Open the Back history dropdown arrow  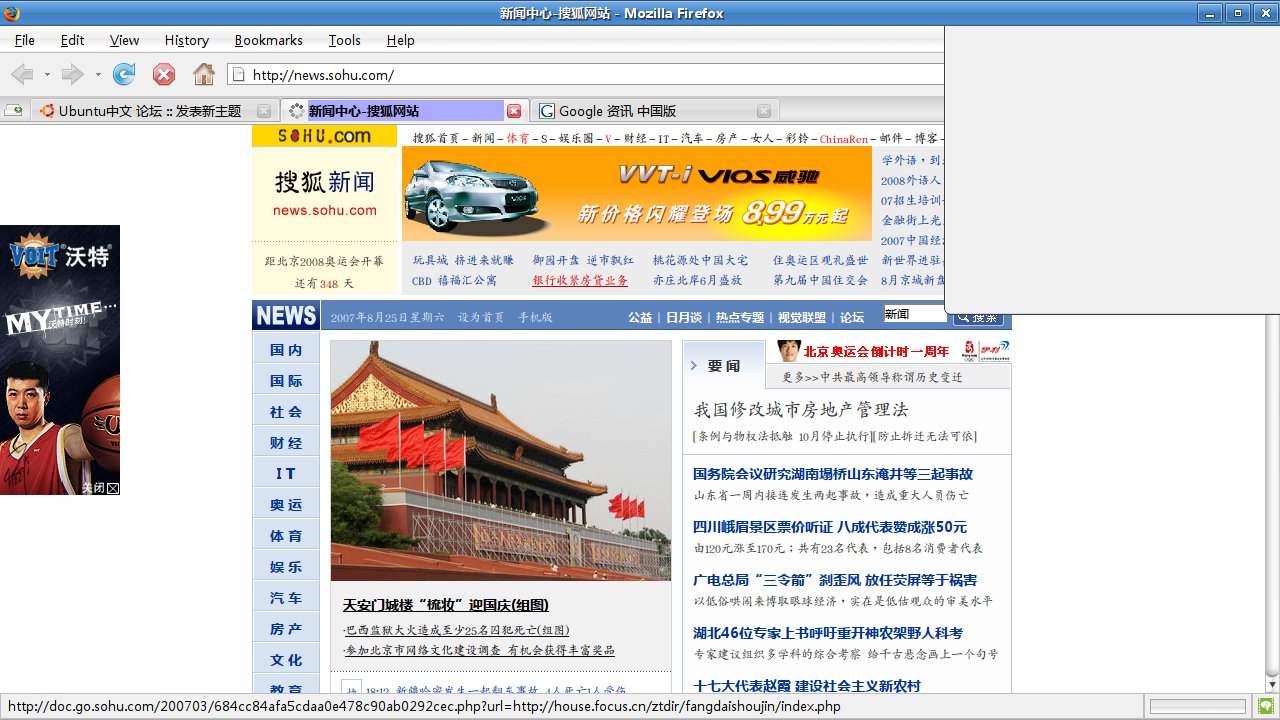45,75
